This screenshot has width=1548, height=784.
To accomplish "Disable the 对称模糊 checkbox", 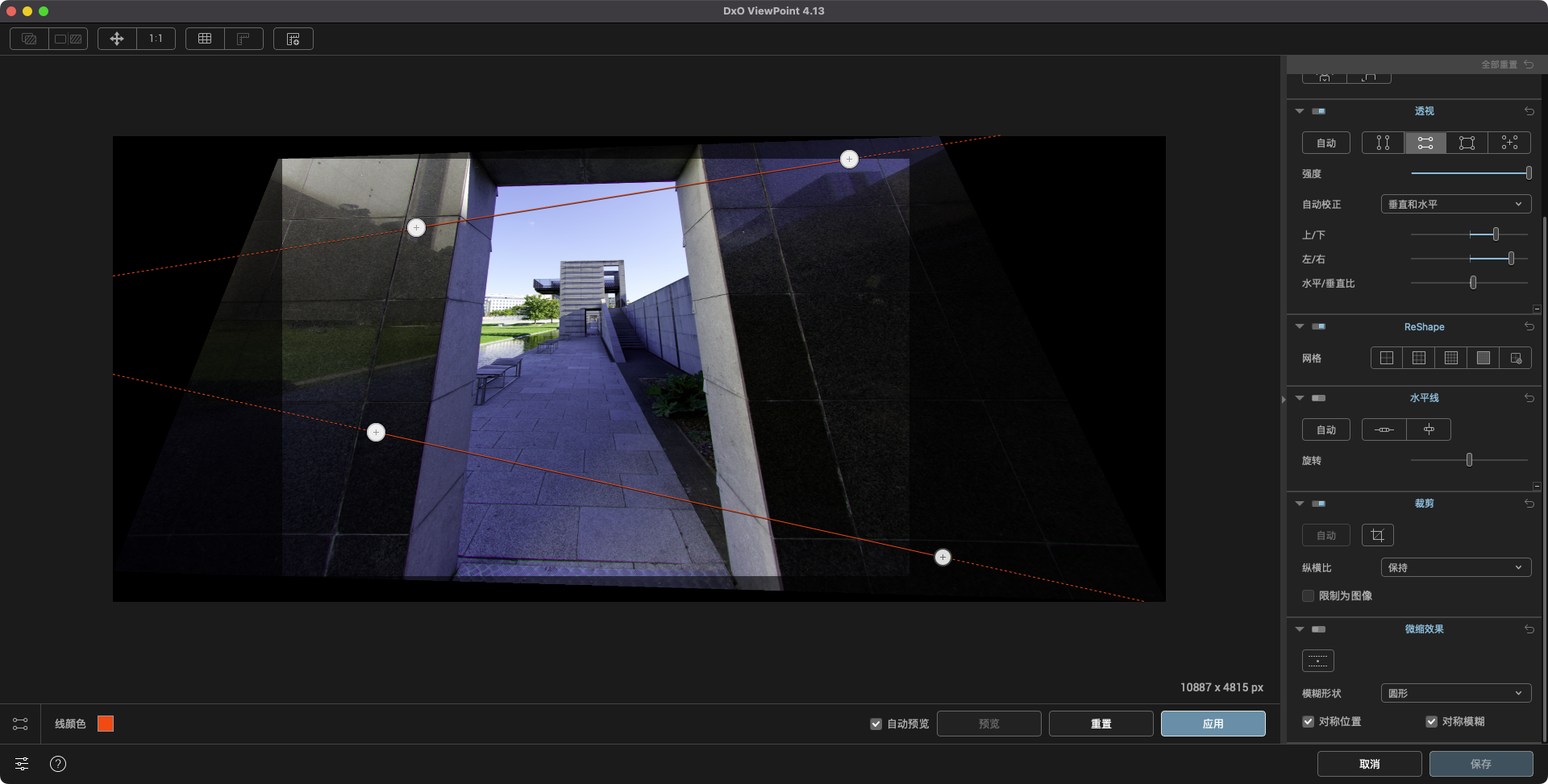I will [1432, 721].
